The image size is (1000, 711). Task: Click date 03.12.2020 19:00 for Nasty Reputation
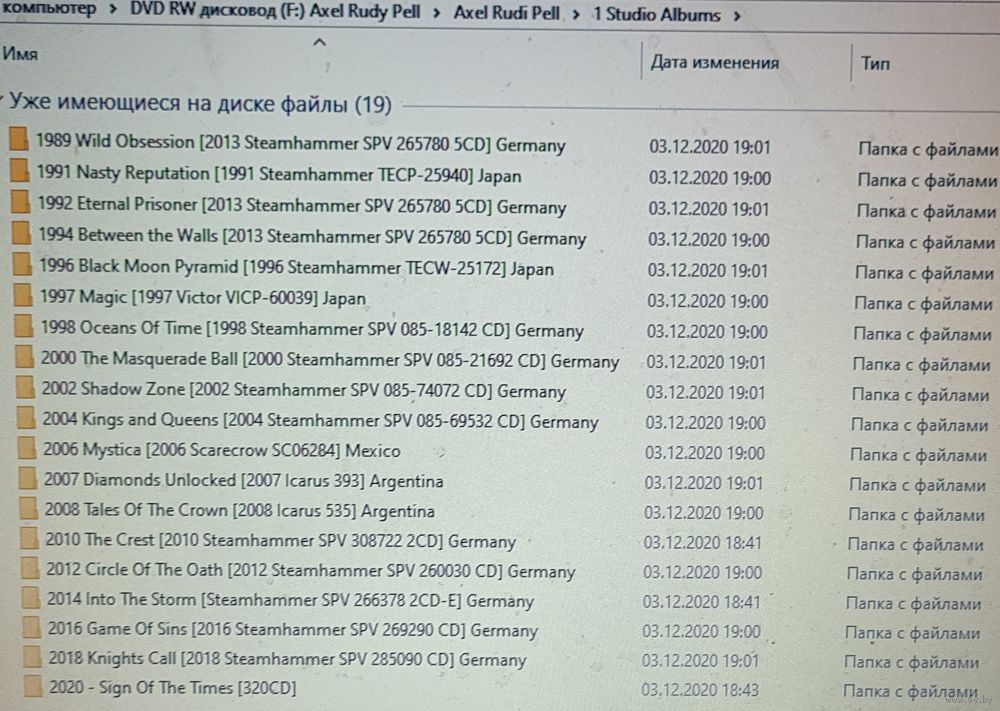710,178
